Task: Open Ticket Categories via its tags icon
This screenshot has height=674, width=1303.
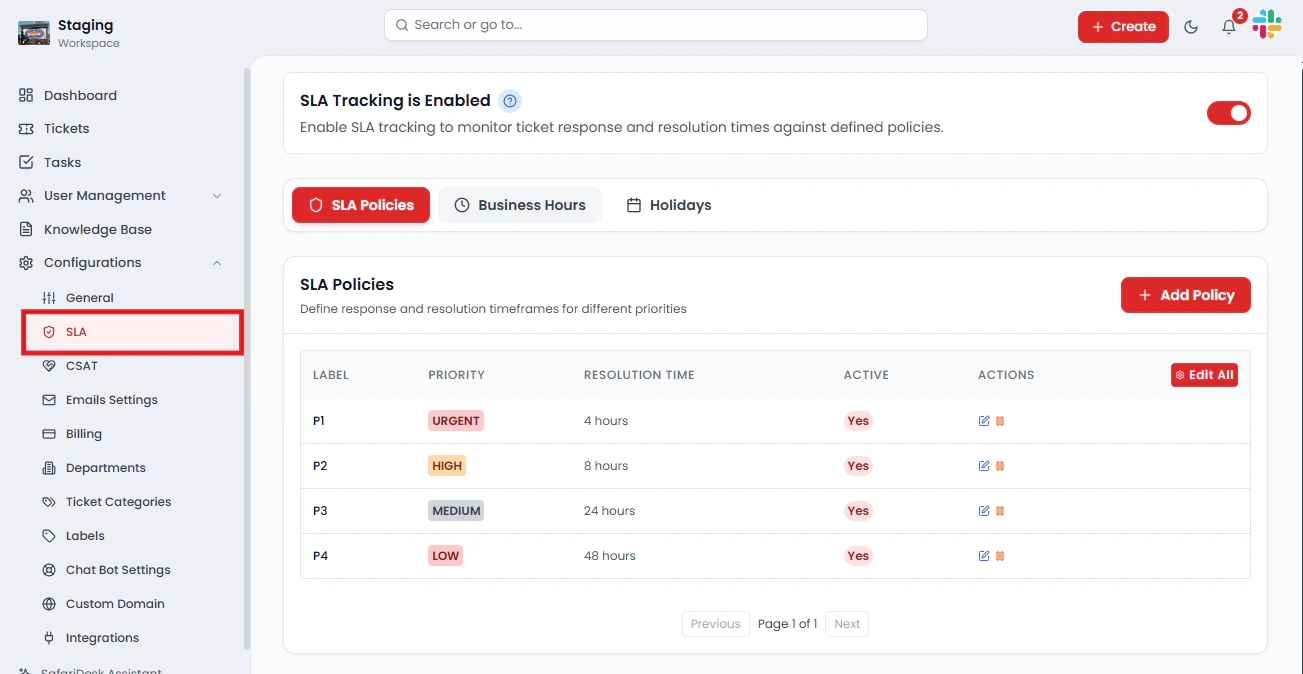Action: click(x=48, y=502)
